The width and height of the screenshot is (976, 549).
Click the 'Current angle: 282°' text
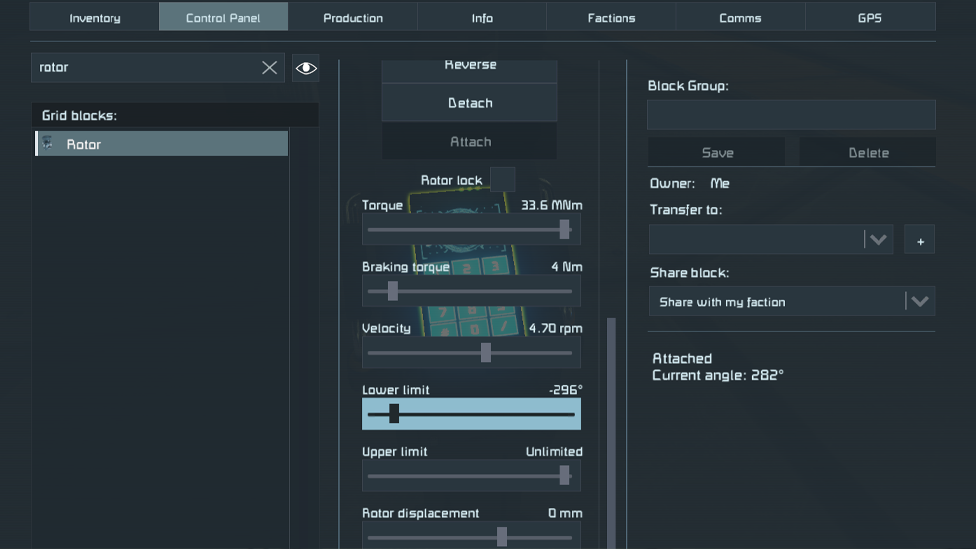[x=718, y=375]
